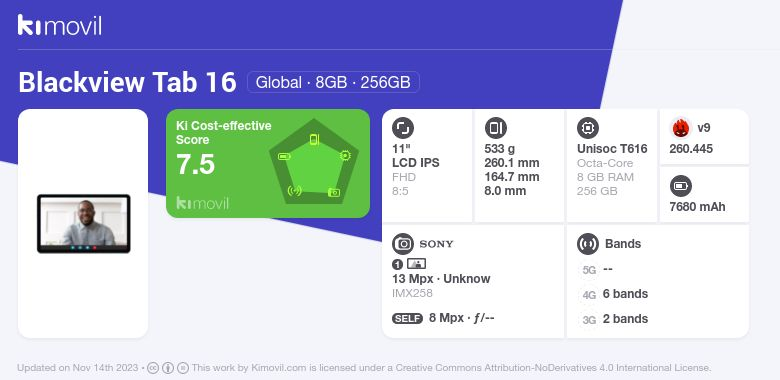
Task: Click the SELF selfie camera badge
Action: pyautogui.click(x=407, y=318)
